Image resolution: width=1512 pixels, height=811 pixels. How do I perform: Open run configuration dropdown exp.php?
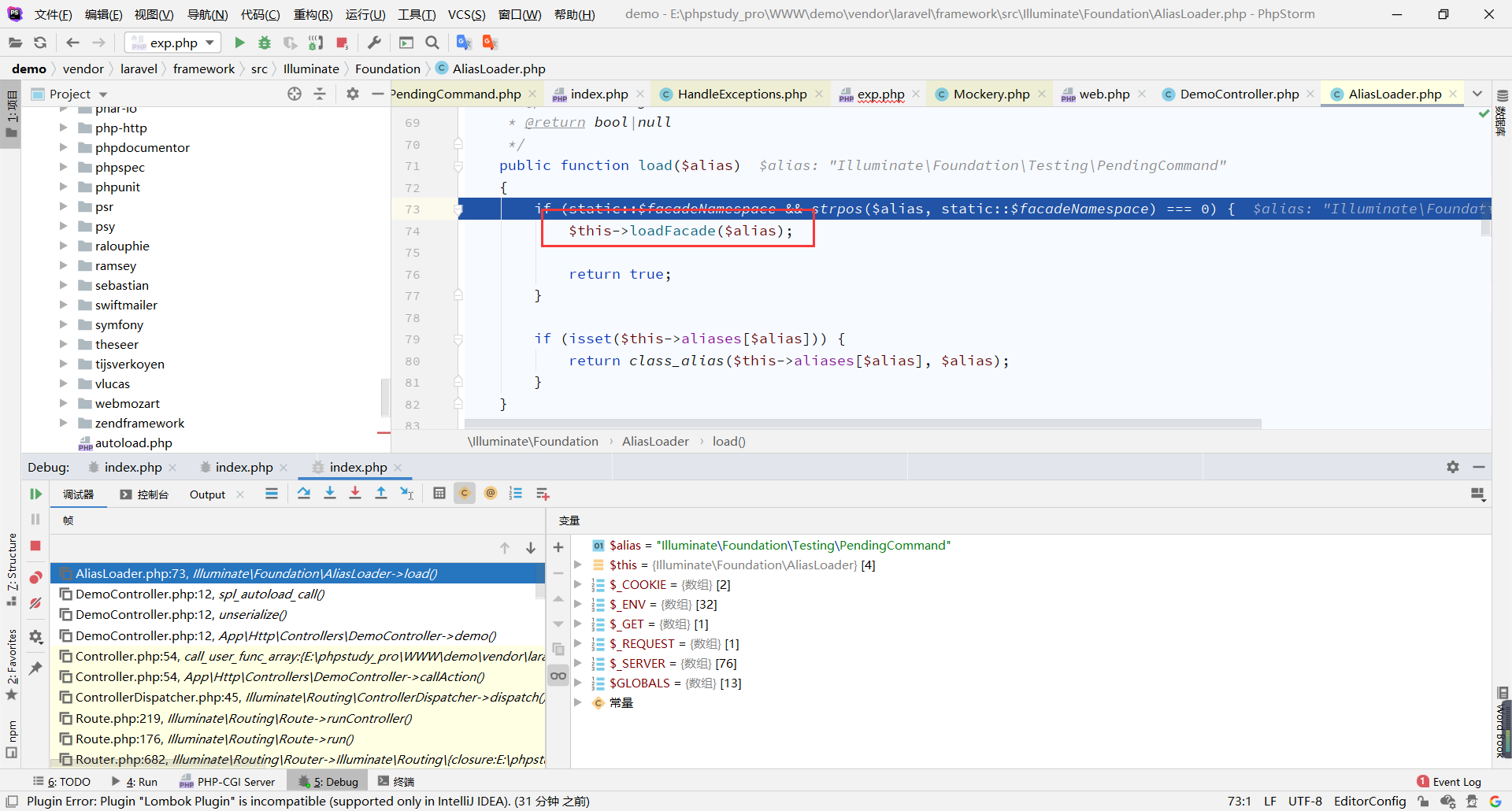point(172,43)
